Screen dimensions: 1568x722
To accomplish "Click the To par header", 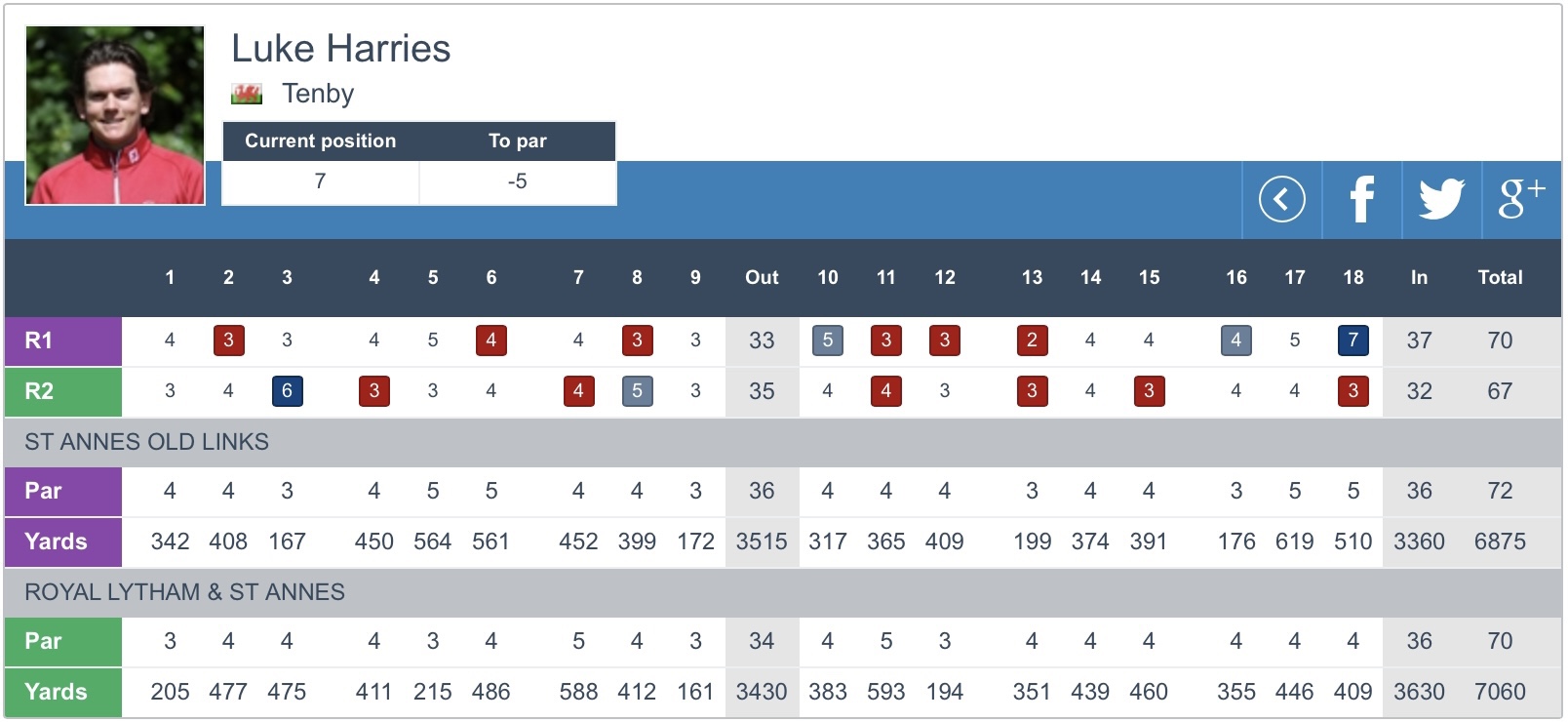I will (x=517, y=140).
